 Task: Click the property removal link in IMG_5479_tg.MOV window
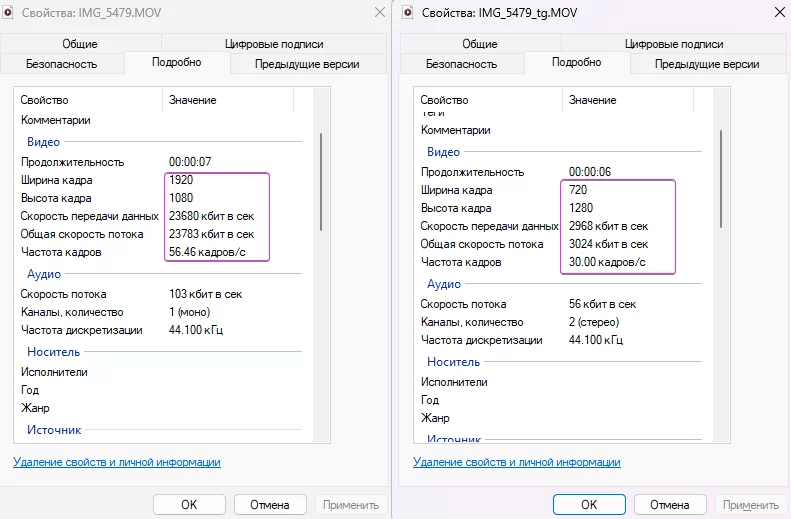point(516,462)
